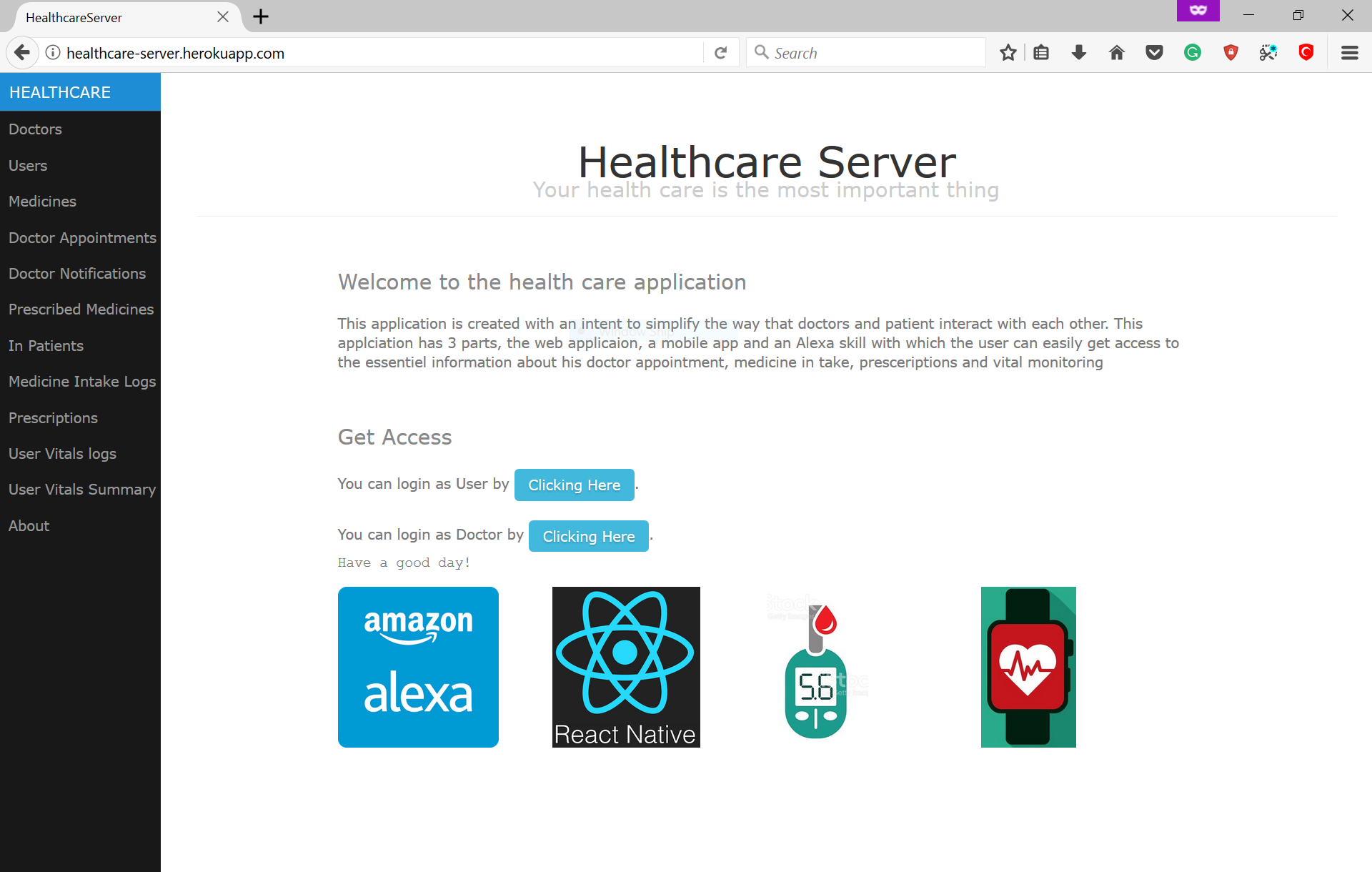
Task: Open the Pocket extension icon
Action: pyautogui.click(x=1154, y=53)
